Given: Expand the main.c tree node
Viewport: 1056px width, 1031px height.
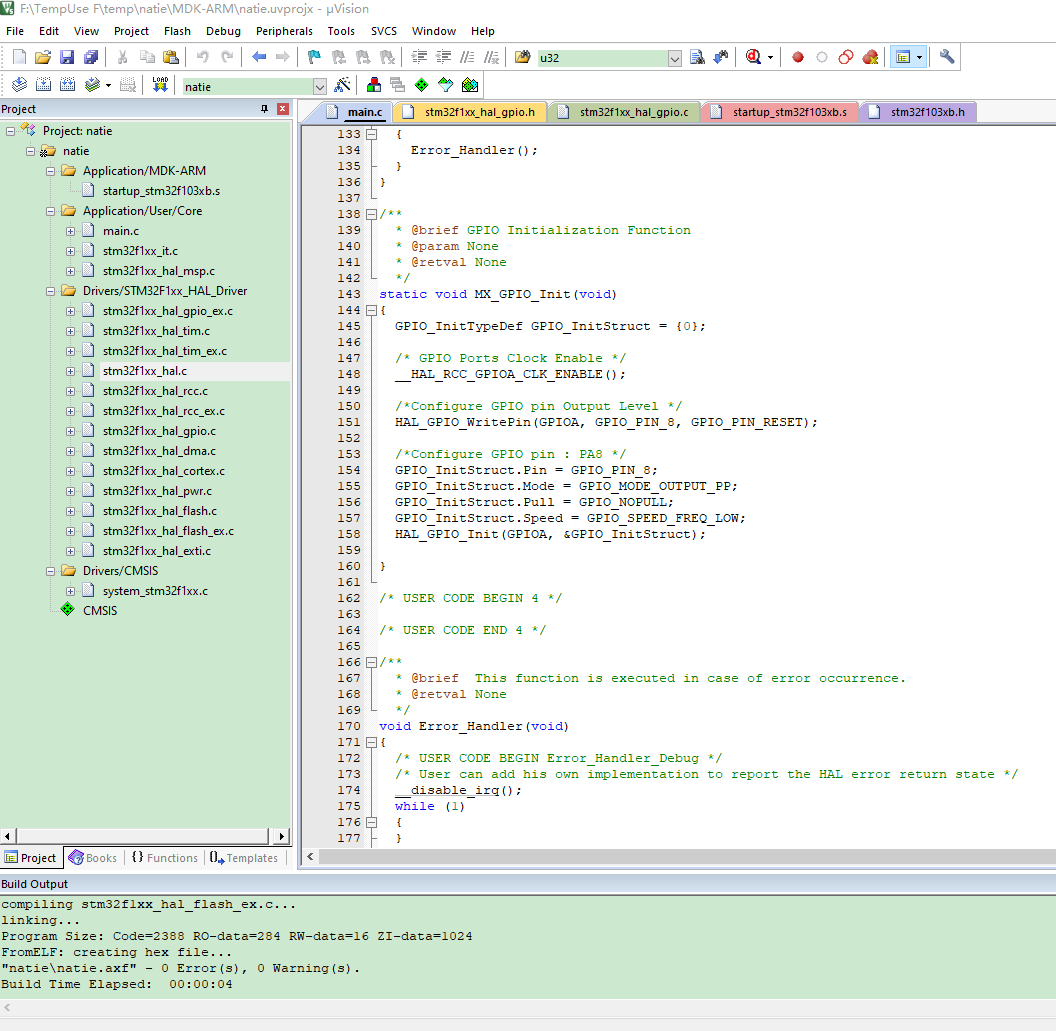Looking at the screenshot, I should (71, 231).
